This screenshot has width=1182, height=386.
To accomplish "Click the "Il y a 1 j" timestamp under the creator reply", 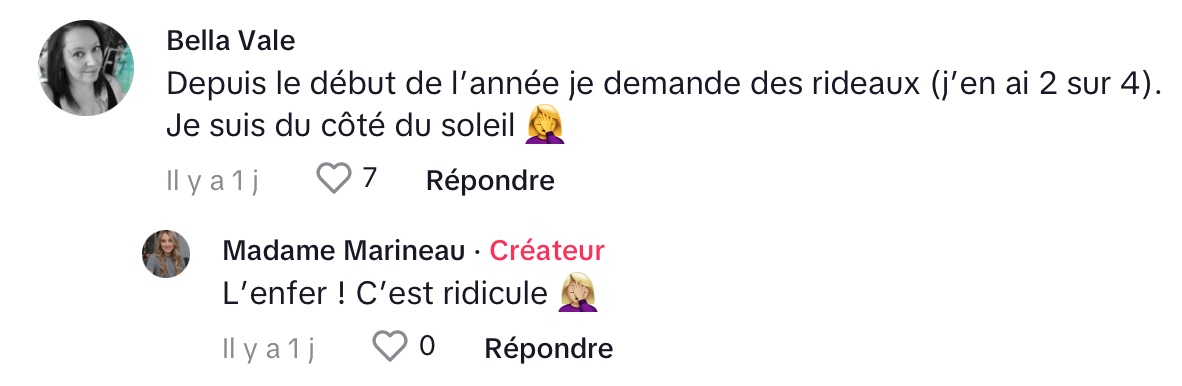I will (269, 350).
